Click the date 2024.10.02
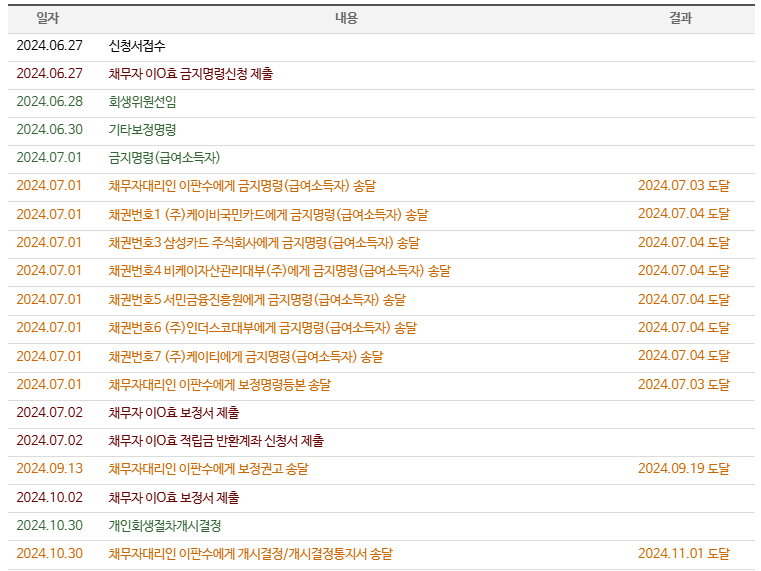The height and width of the screenshot is (571, 761). pos(50,498)
